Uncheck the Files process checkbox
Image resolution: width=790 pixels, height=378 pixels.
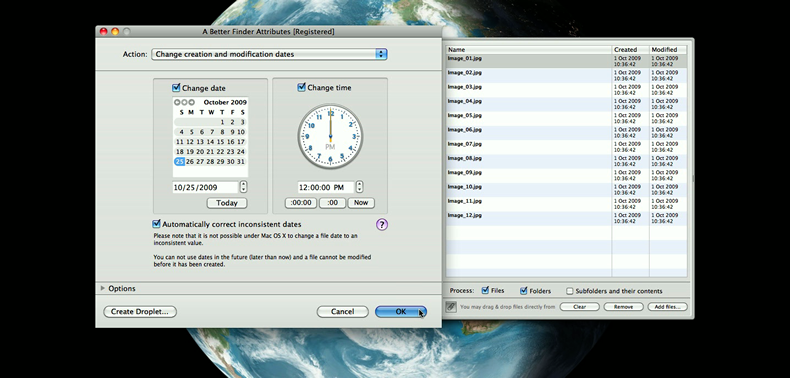(485, 290)
